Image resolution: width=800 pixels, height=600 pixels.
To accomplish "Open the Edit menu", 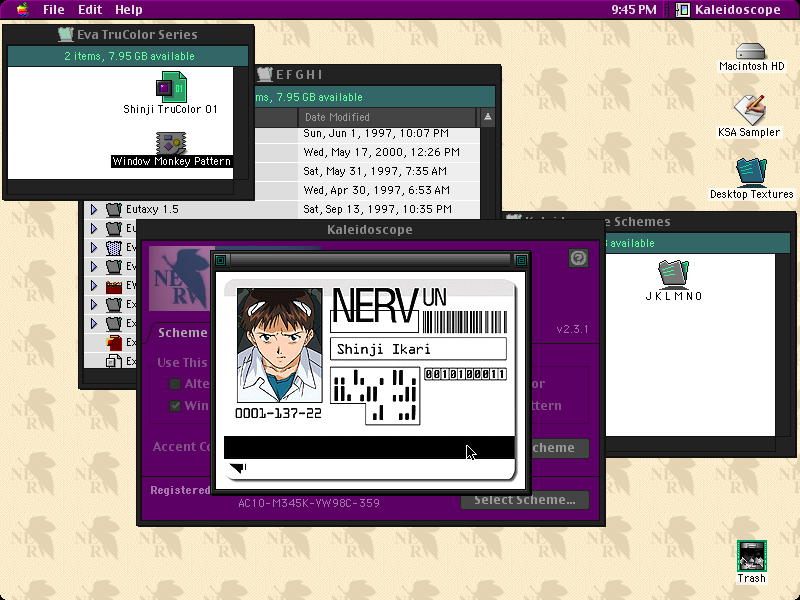I will point(90,10).
